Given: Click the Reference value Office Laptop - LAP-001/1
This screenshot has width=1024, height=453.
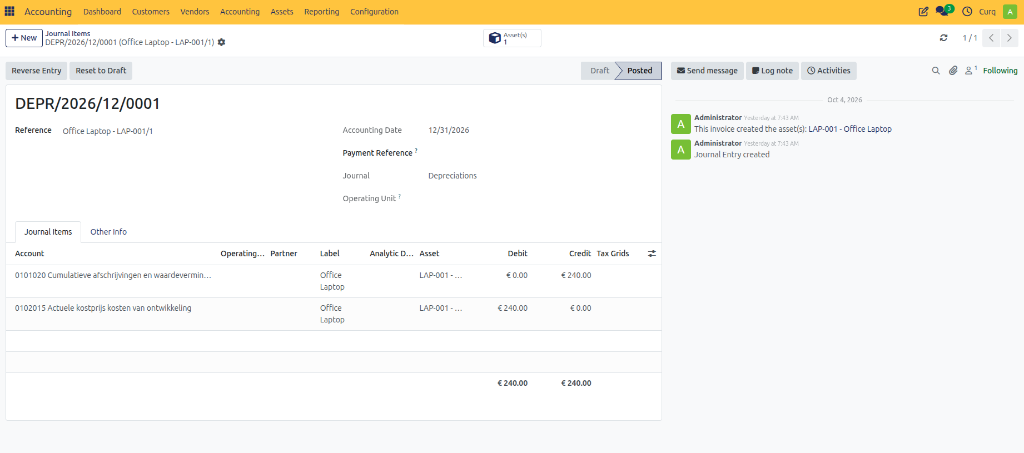Looking at the screenshot, I should pos(108,131).
